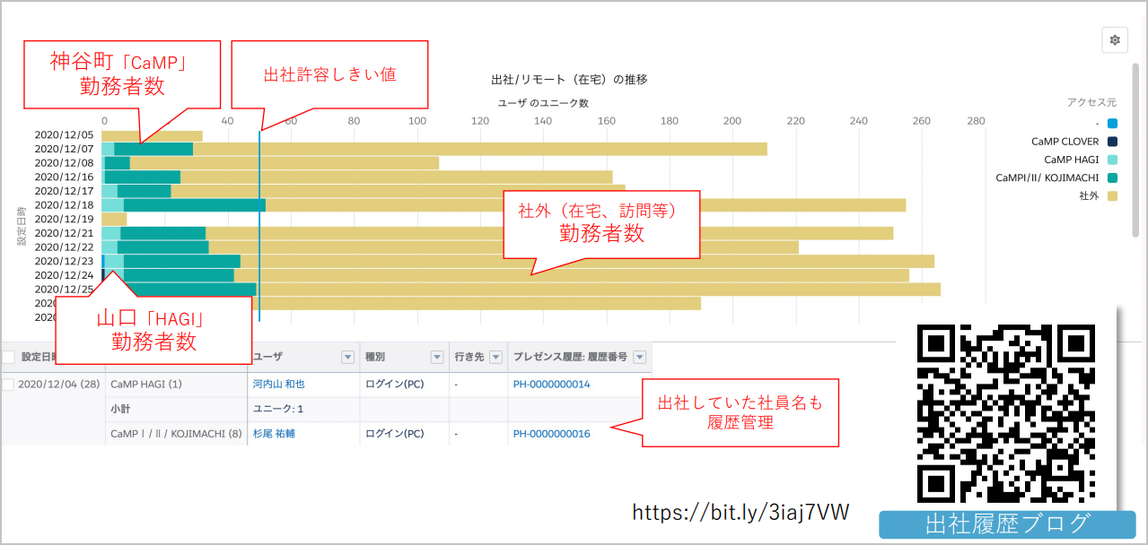Image resolution: width=1148 pixels, height=545 pixels.
Task: Click the https://bit.ly/3iaj7VW URL text
Action: point(740,512)
